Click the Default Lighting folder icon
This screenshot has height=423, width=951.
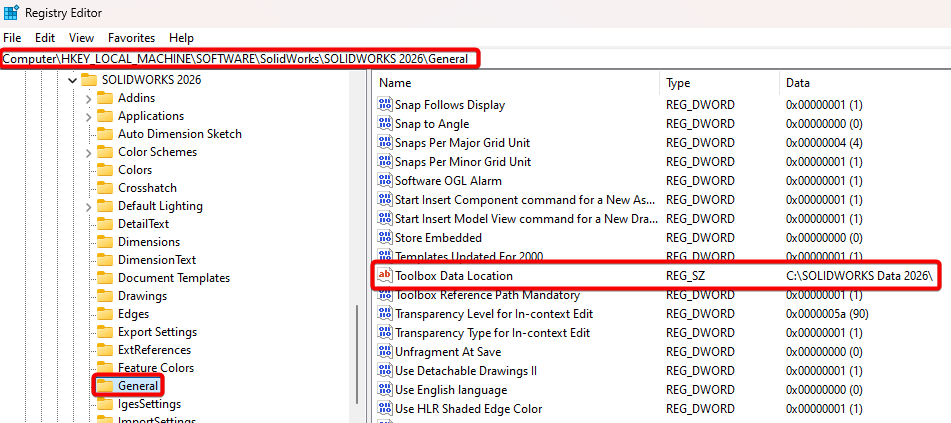pyautogui.click(x=105, y=206)
